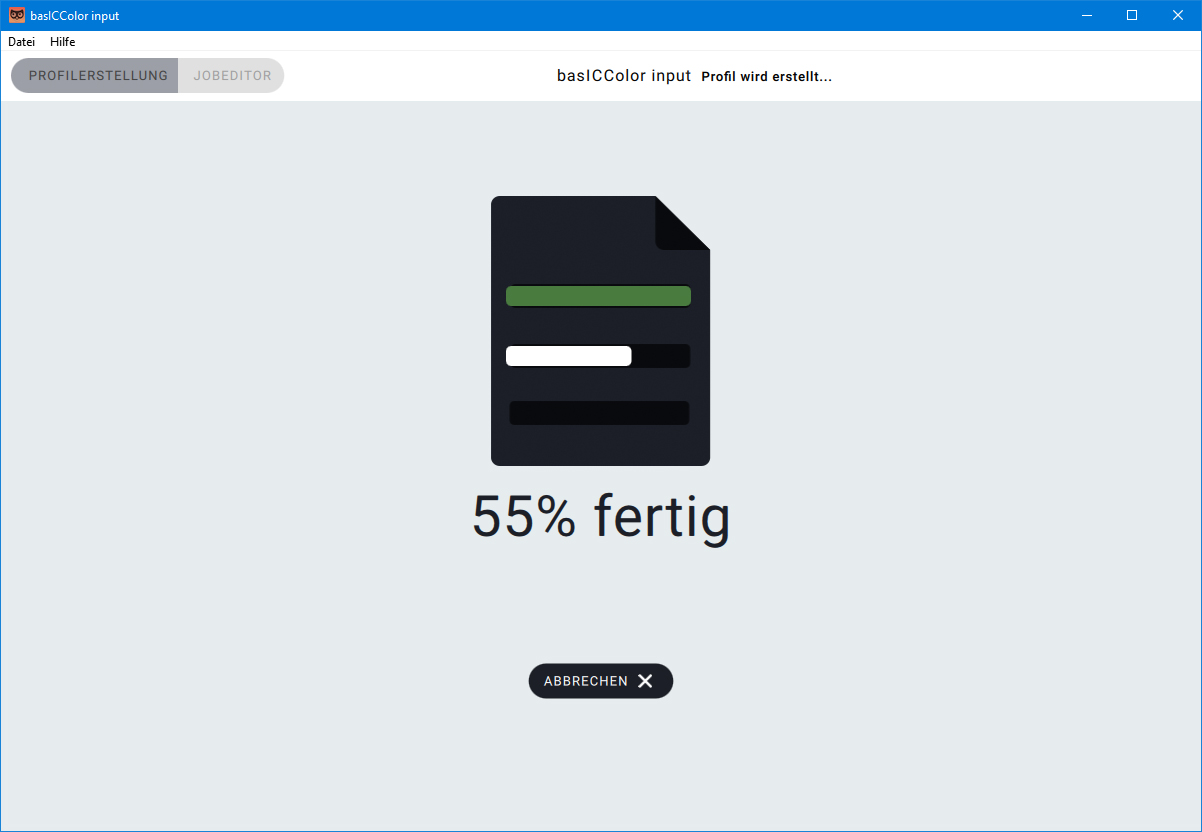1202x832 pixels.
Task: Click the white filled part of progress bar
Action: pos(568,356)
